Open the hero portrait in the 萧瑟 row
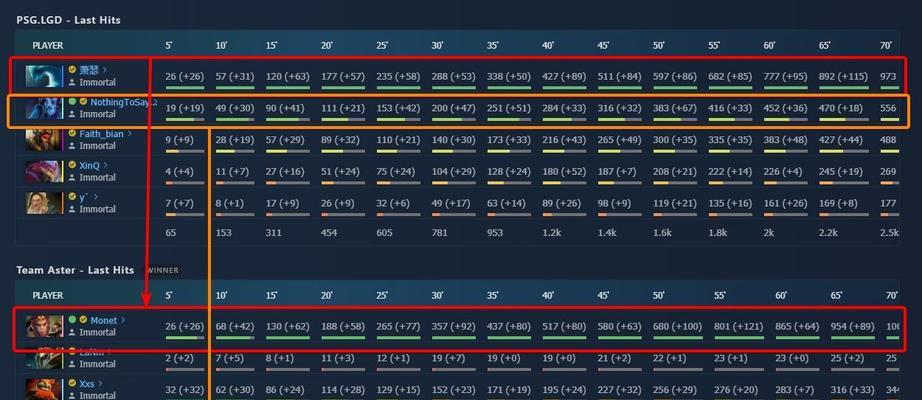The height and width of the screenshot is (400, 922). (44, 76)
